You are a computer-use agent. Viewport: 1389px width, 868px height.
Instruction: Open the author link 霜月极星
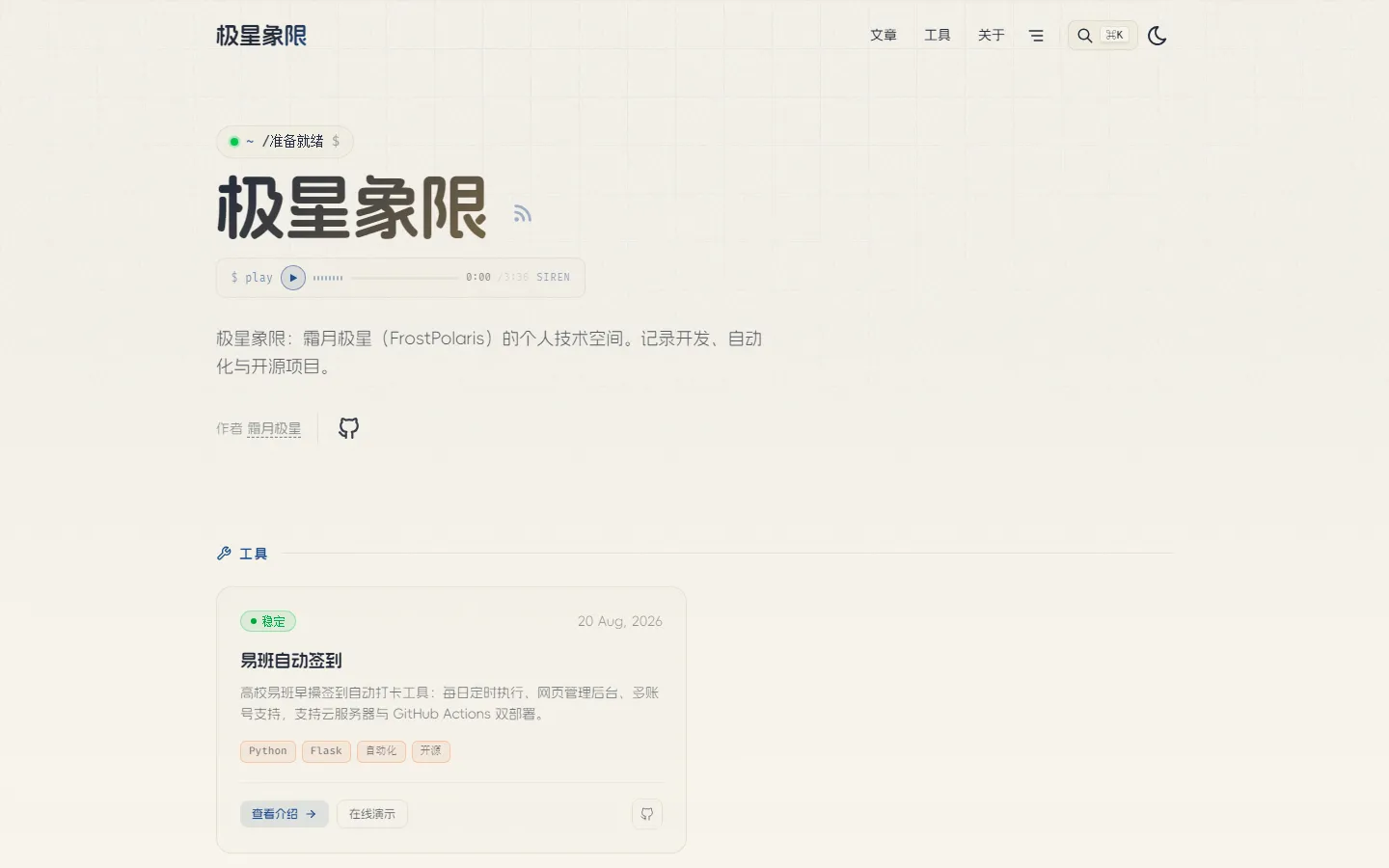pos(274,429)
